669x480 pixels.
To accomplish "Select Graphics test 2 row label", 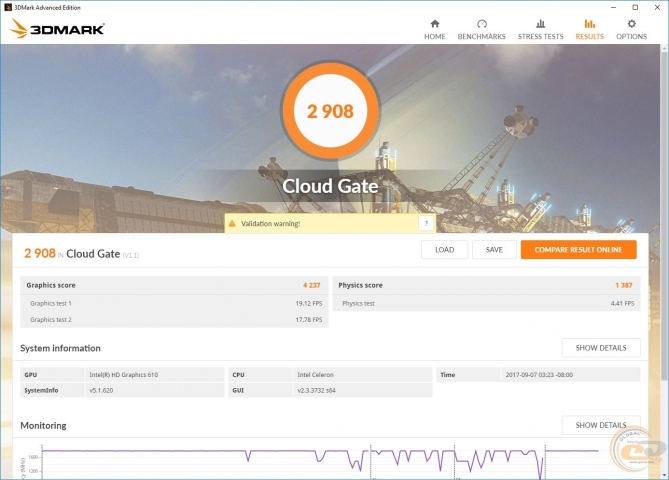I will 51,320.
